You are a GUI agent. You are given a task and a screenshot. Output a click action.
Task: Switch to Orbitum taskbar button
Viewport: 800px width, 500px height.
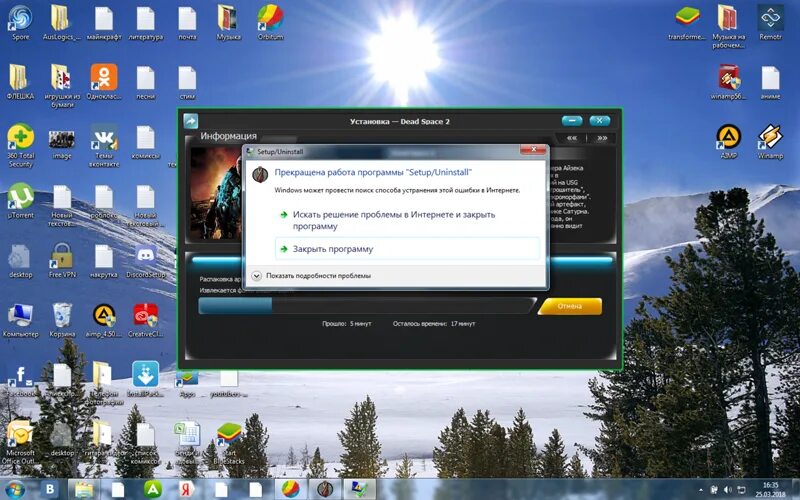(x=290, y=489)
